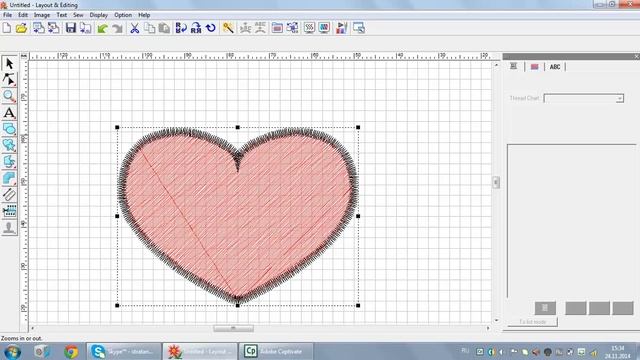Select the point edit tool
The image size is (640, 360).
(9, 80)
